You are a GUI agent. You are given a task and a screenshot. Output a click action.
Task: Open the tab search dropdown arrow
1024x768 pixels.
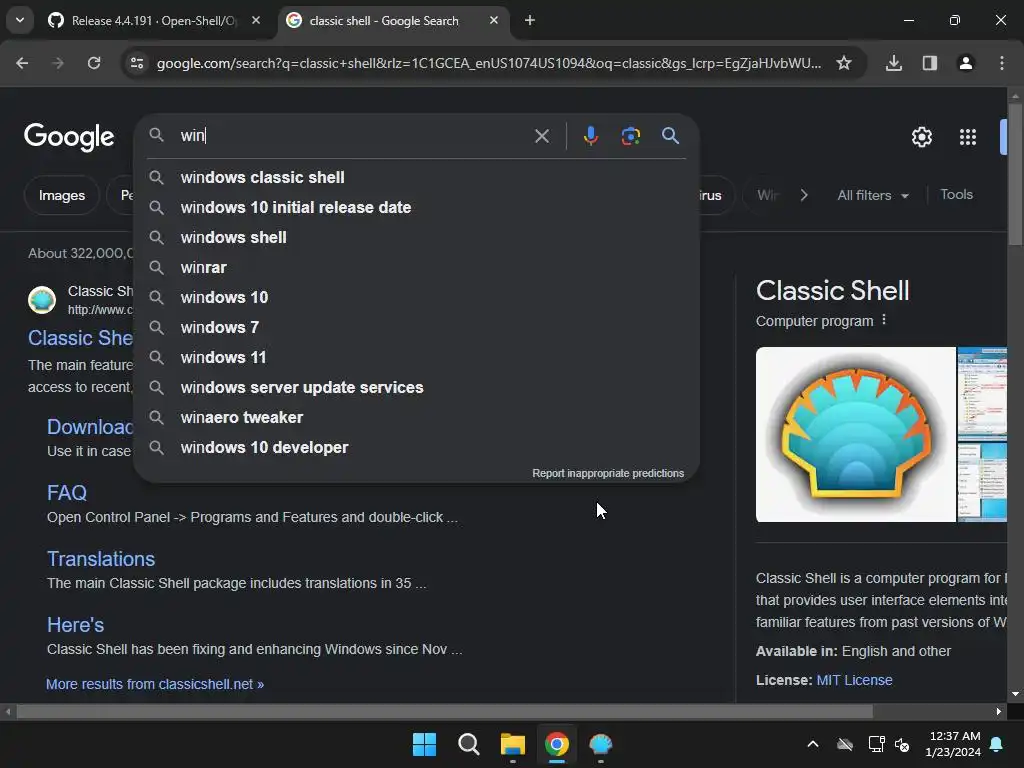click(x=20, y=20)
